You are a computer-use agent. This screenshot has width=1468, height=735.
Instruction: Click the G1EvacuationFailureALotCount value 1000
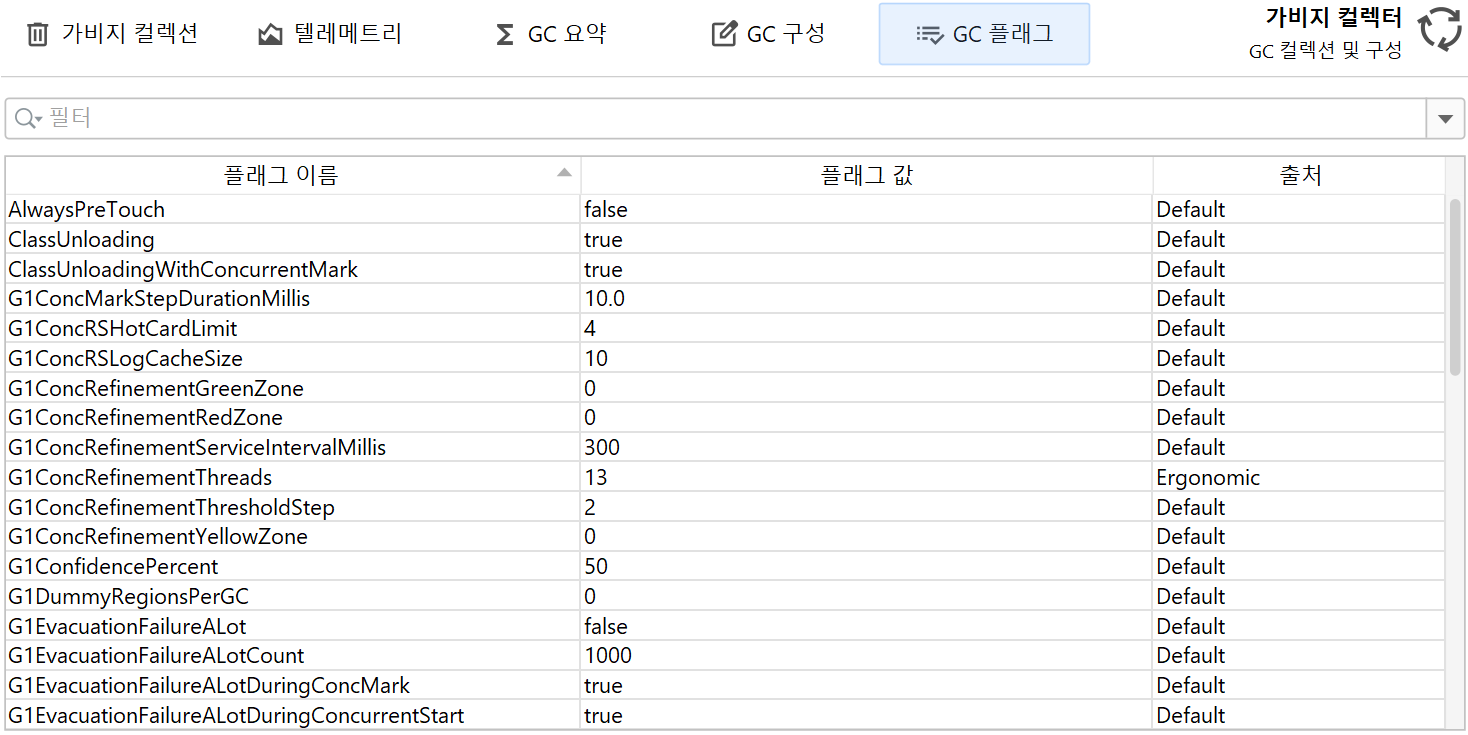[x=608, y=656]
